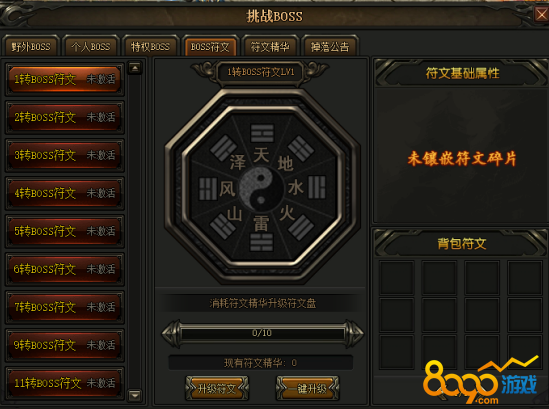Select 2转BOSS符文 in the list

64,117
